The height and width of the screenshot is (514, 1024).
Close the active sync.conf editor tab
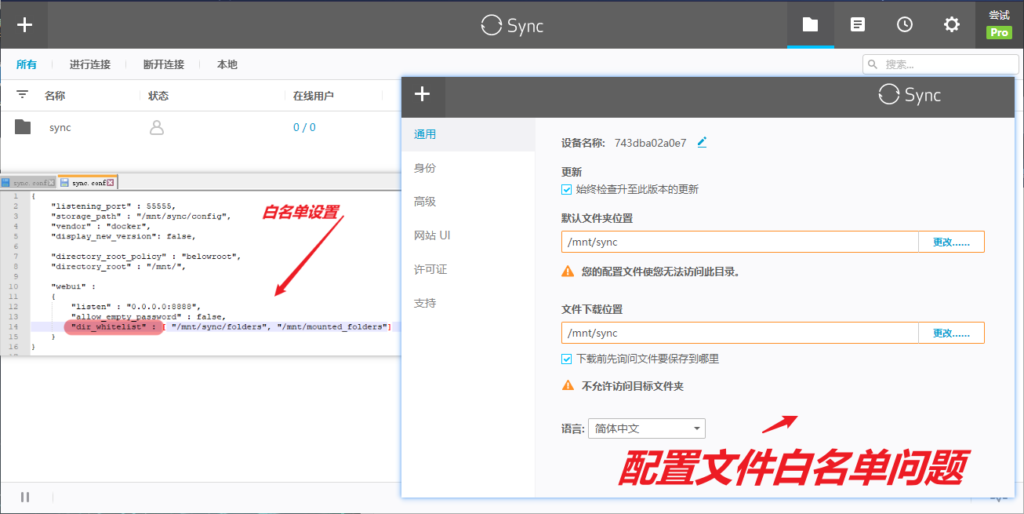[110, 183]
